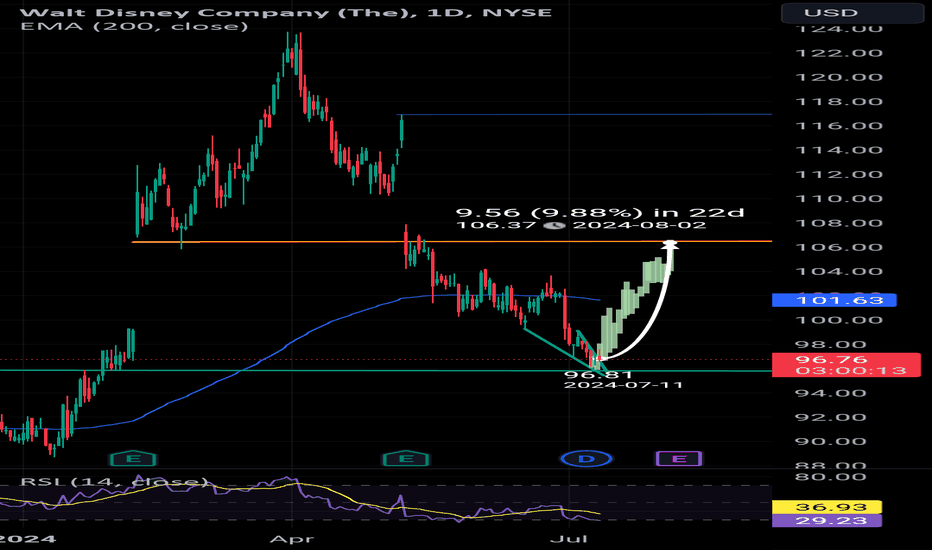The width and height of the screenshot is (932, 550).
Task: Click the Walt Disney Company chart title
Action: [x=286, y=12]
